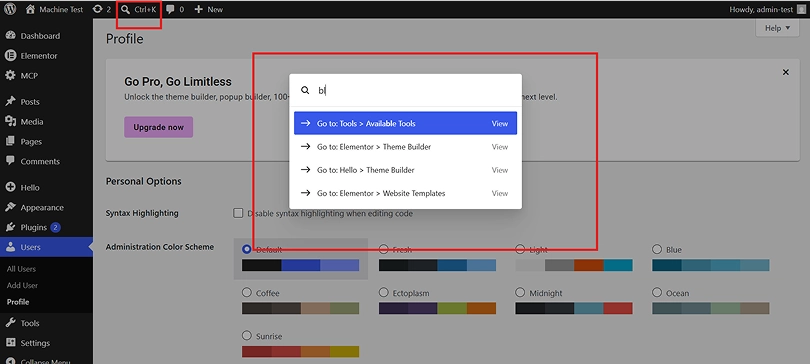Open the Tools wrench icon
Viewport: 810px width, 364px height.
coord(10,323)
